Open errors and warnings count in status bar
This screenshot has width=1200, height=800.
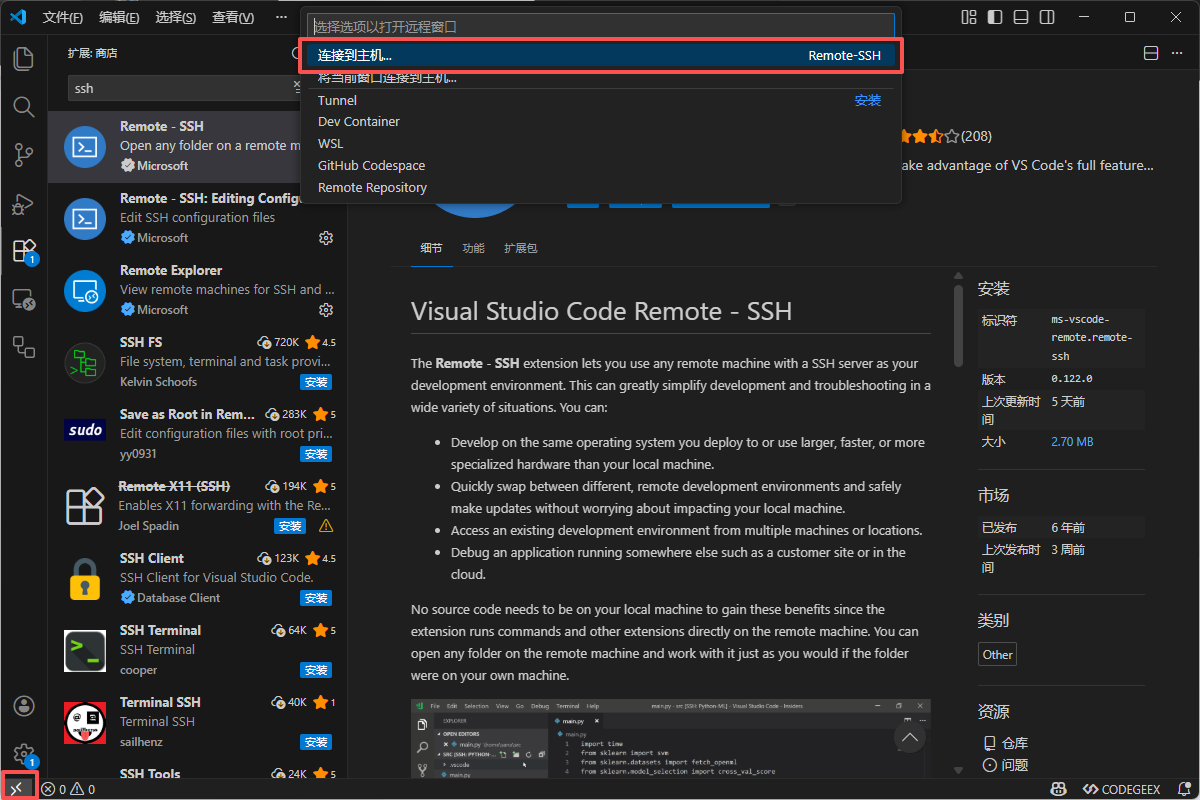click(68, 789)
